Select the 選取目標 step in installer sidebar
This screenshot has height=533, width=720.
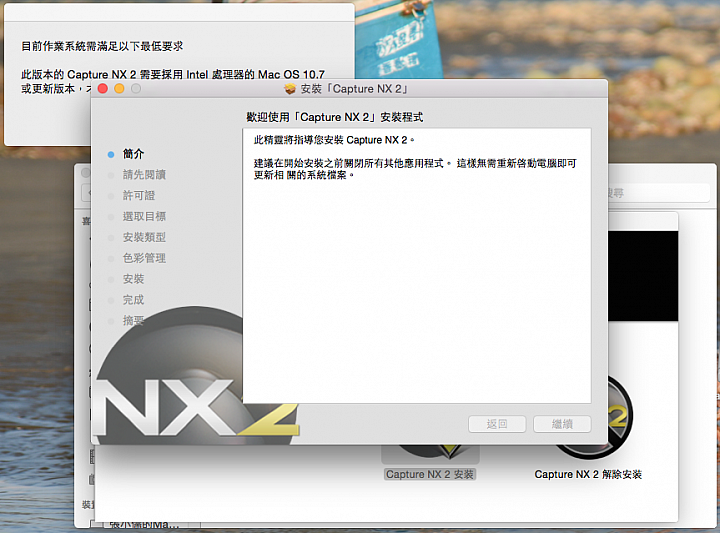click(x=144, y=216)
